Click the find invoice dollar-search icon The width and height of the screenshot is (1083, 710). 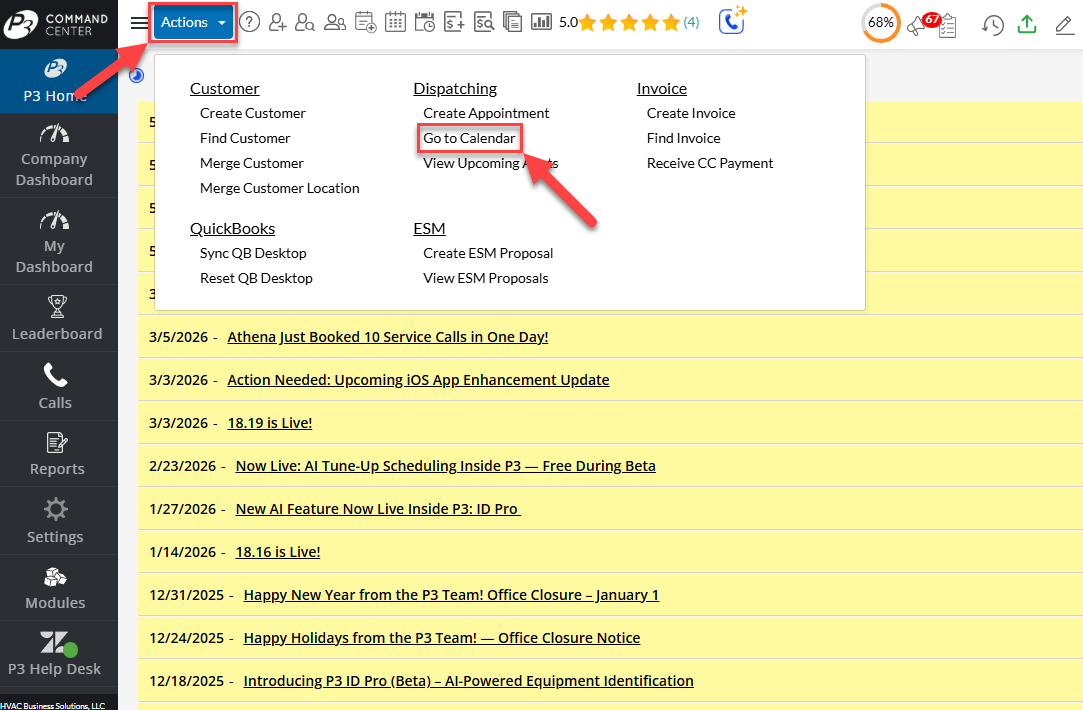click(484, 23)
